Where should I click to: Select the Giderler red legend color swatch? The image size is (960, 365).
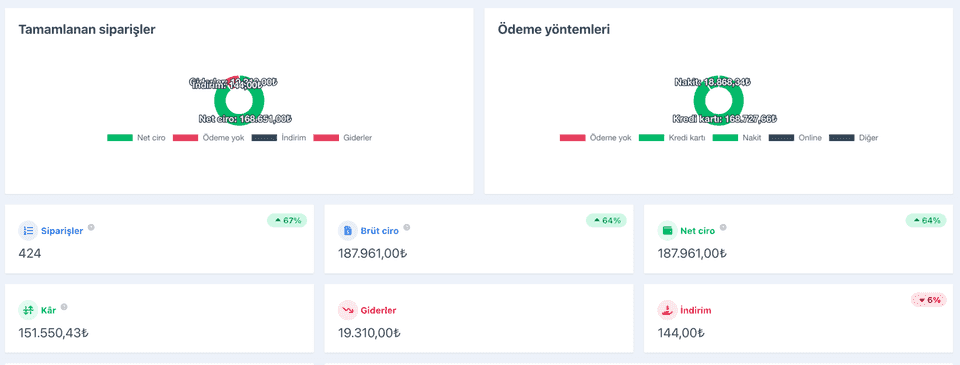coord(326,138)
